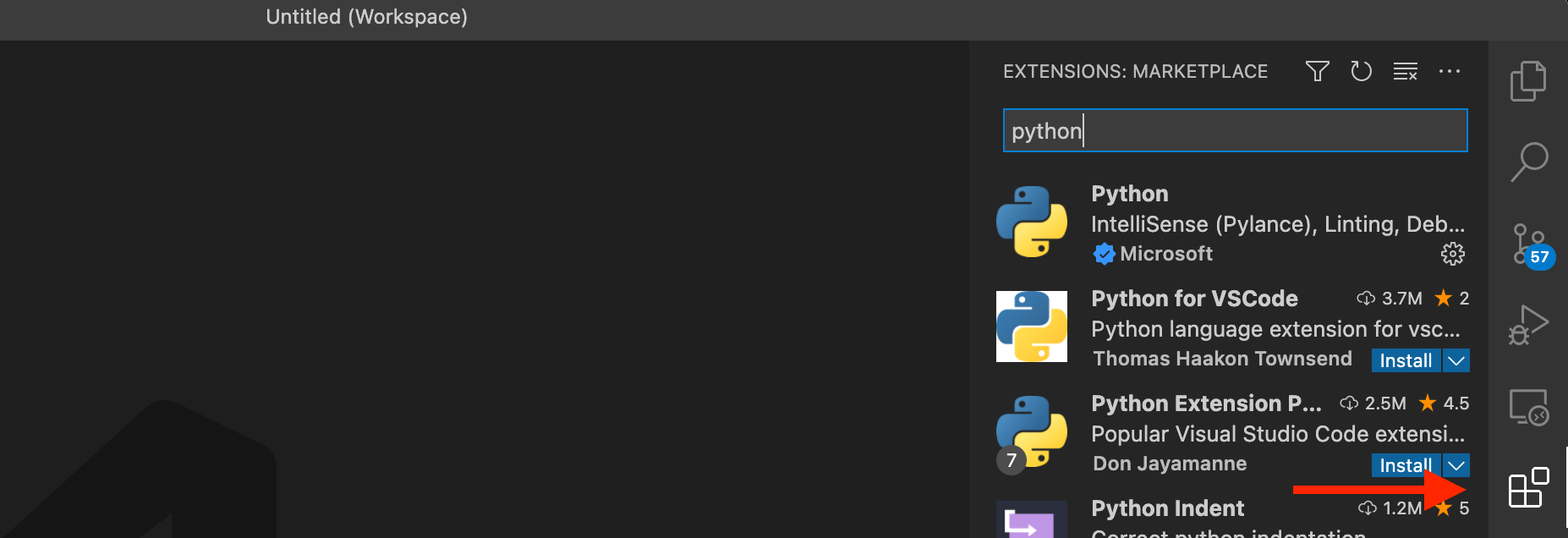Click Python for VSCode extension logo

tap(1032, 327)
